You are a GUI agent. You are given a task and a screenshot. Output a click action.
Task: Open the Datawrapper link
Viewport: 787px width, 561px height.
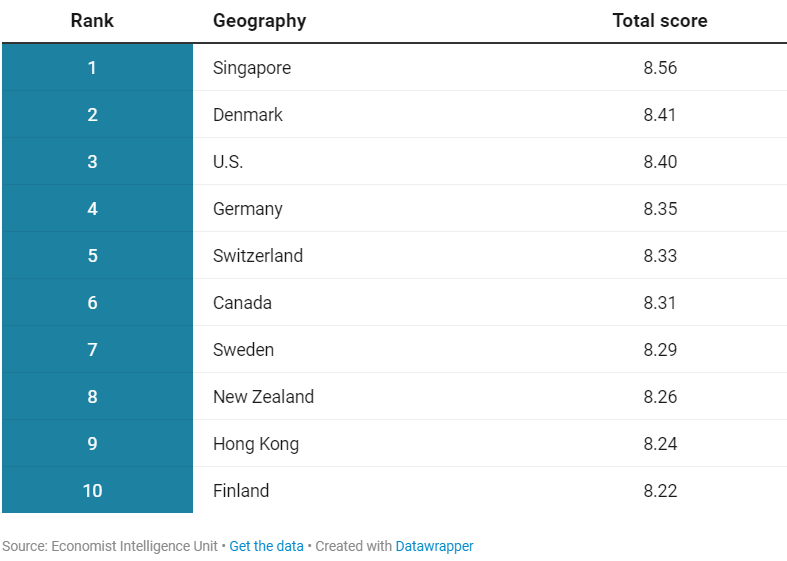[x=434, y=546]
